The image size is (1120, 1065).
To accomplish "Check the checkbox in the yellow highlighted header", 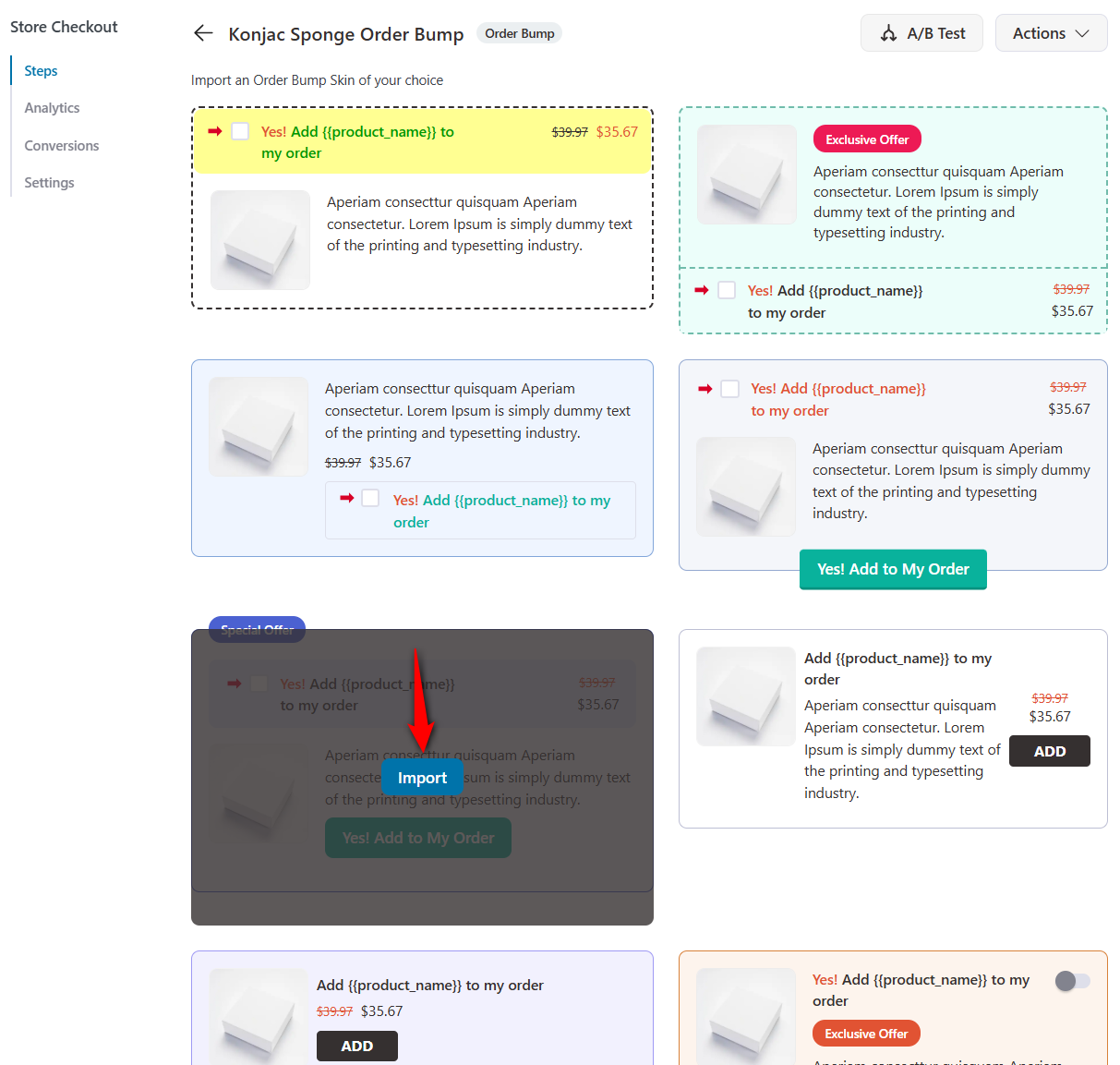I will (240, 131).
